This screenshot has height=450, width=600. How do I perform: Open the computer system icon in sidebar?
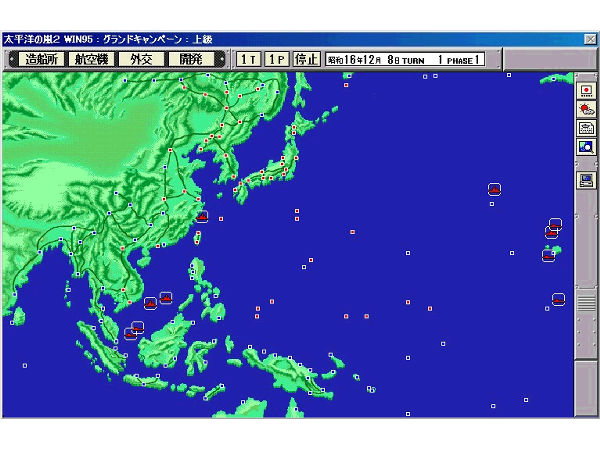click(x=586, y=180)
